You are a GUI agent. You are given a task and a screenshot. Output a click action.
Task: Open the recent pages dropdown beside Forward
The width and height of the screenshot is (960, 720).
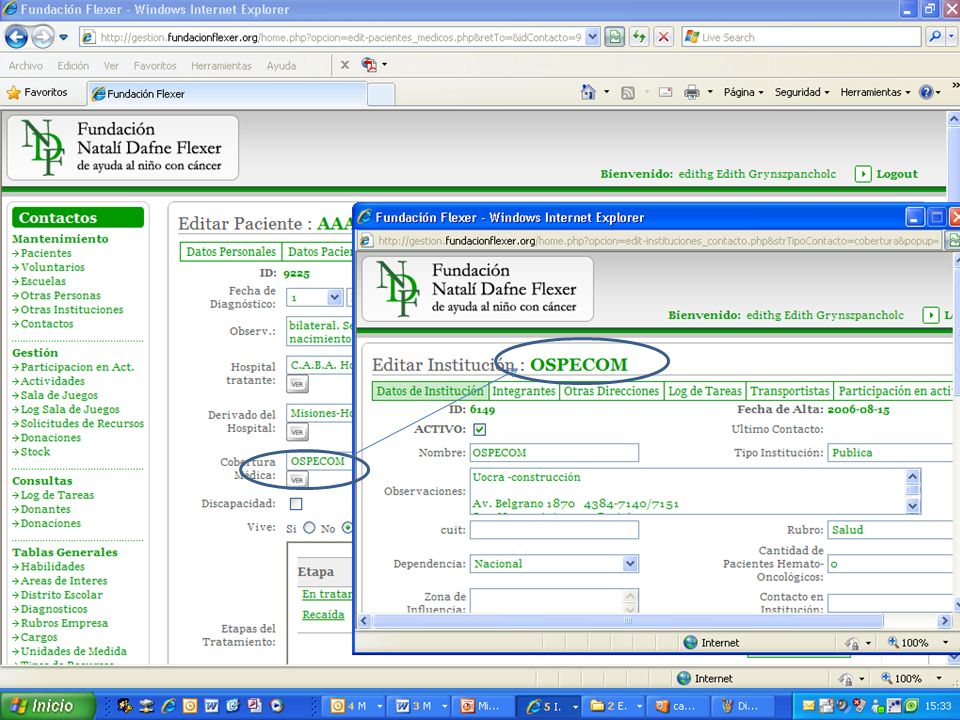coord(63,37)
